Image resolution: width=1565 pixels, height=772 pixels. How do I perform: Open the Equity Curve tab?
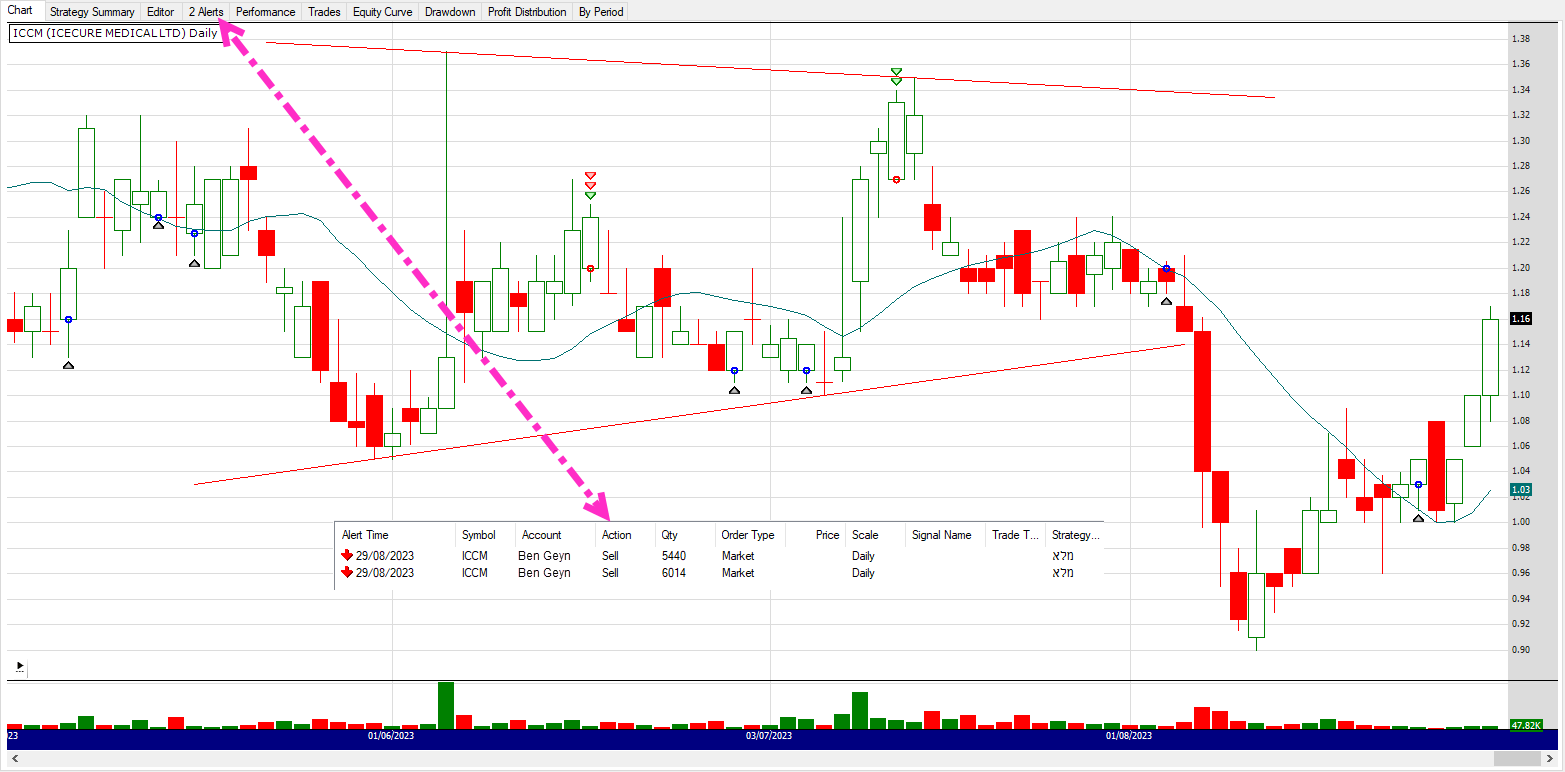click(x=383, y=12)
